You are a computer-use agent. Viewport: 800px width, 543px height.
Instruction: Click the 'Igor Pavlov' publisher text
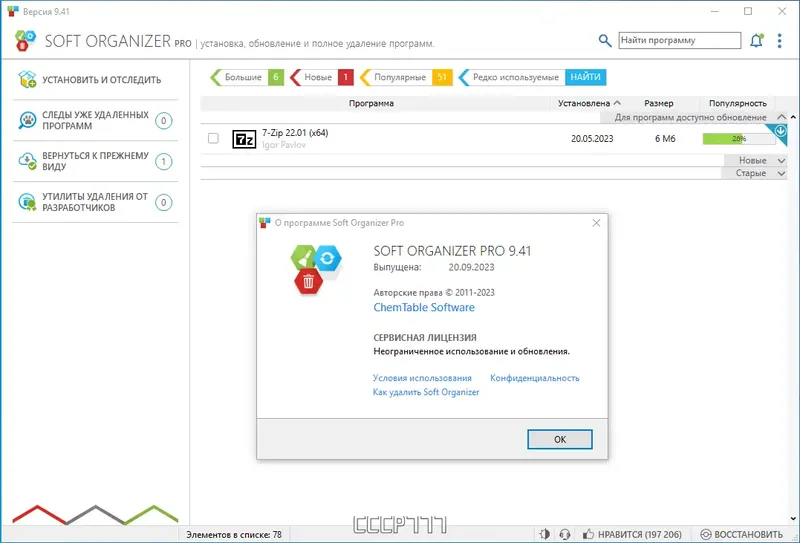click(x=284, y=145)
